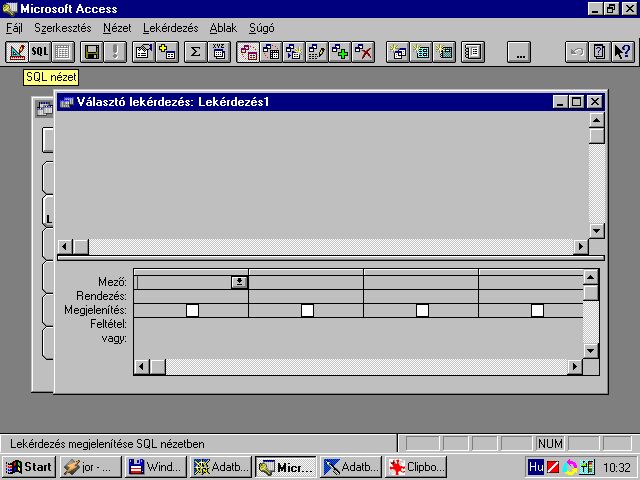Image resolution: width=640 pixels, height=480 pixels.
Task: Click Hu keyboard language tray indicator
Action: (x=536, y=467)
